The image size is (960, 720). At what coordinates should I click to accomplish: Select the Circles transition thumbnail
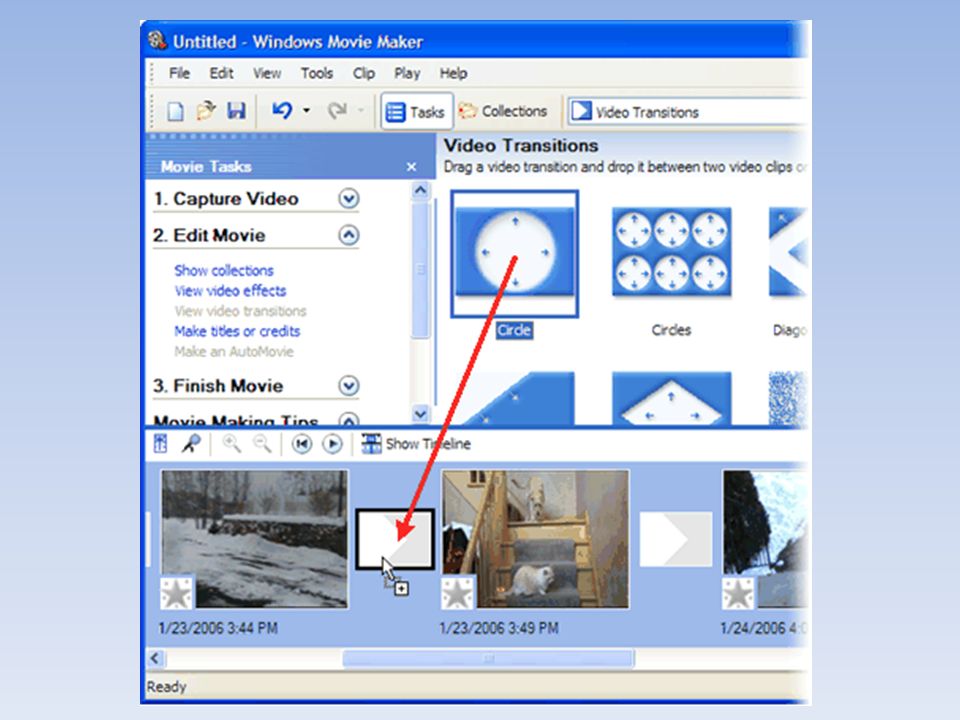(x=672, y=252)
